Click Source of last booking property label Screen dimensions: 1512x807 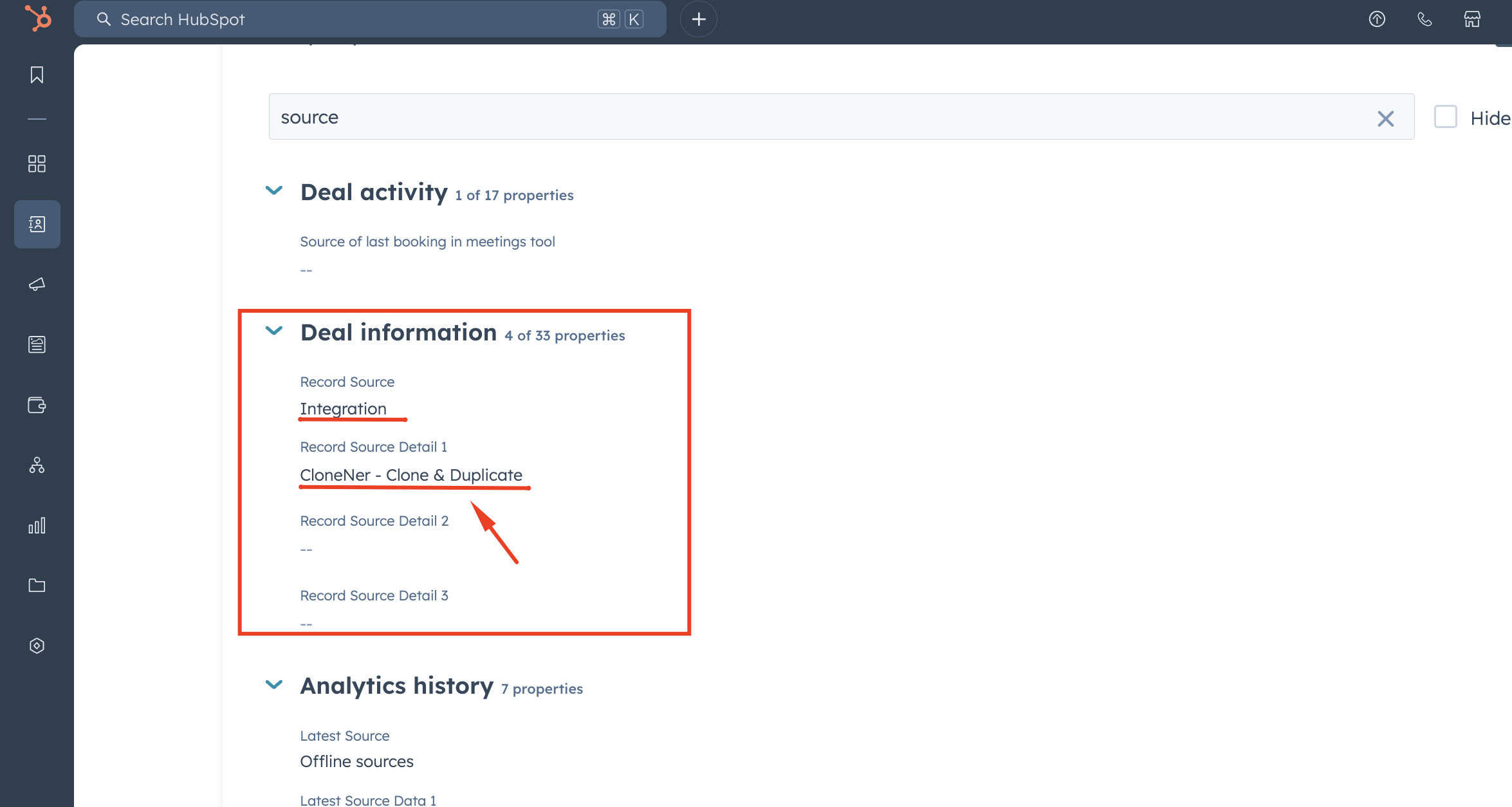pos(427,241)
